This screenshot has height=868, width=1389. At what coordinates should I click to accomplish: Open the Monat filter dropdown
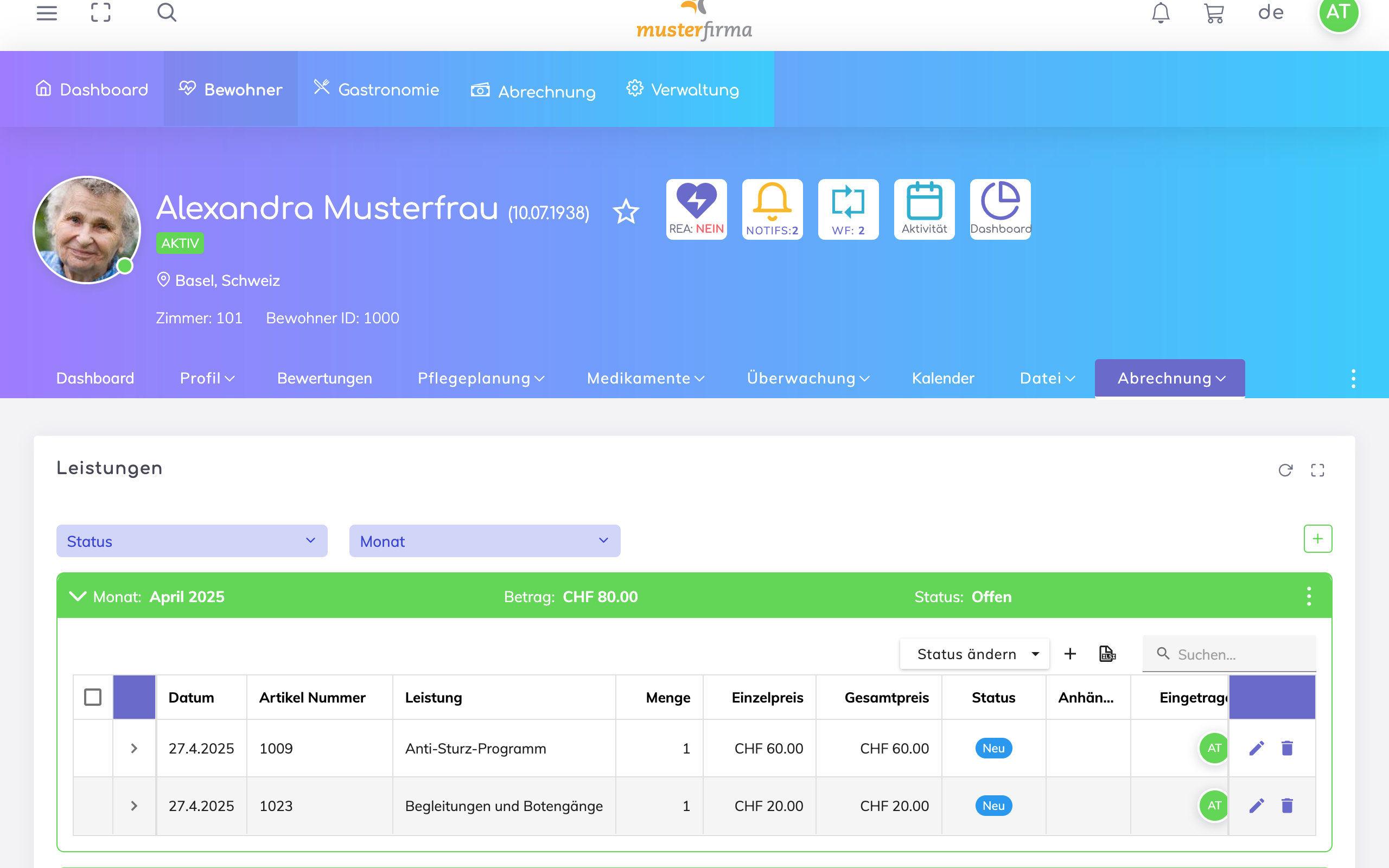[485, 541]
